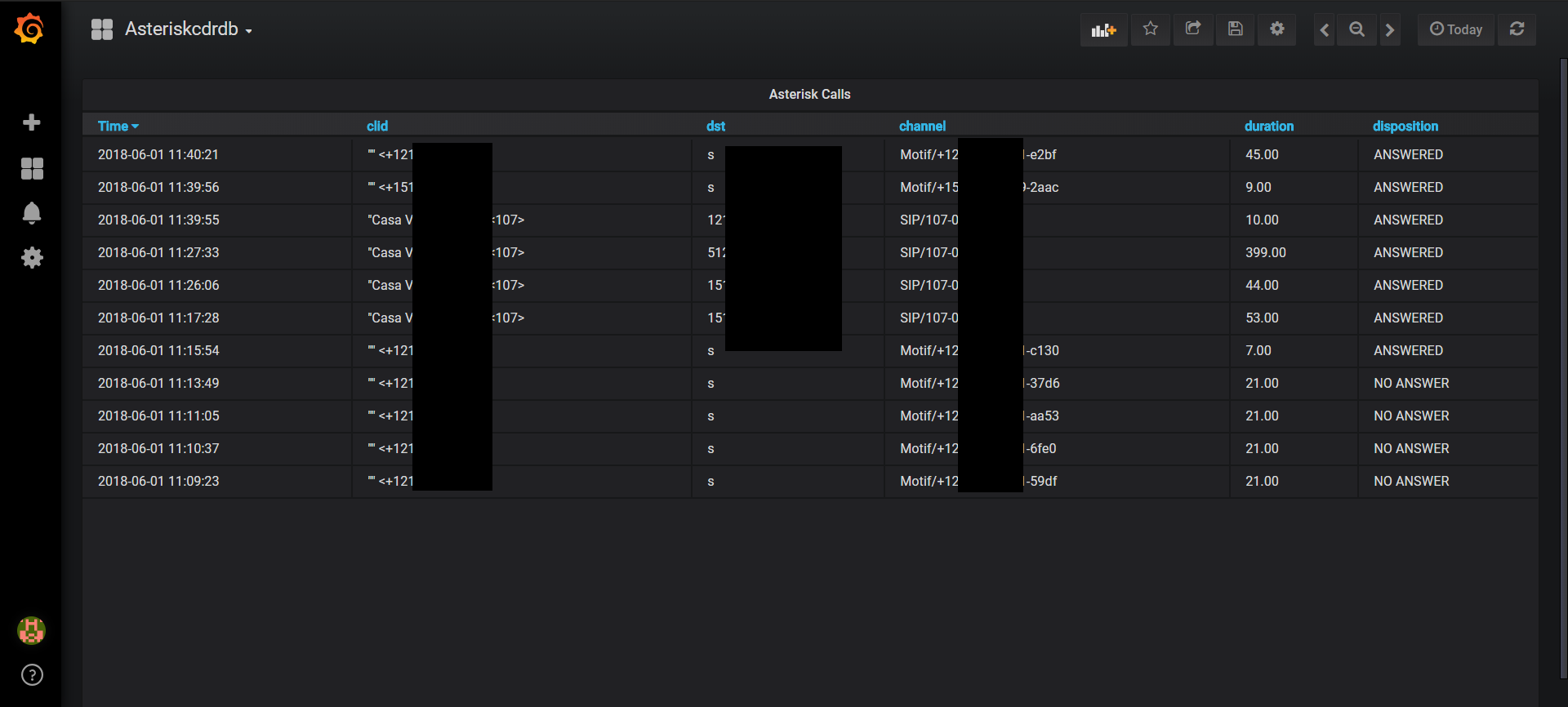Image resolution: width=1568 pixels, height=707 pixels.
Task: Sort table by dst column
Action: [x=715, y=126]
